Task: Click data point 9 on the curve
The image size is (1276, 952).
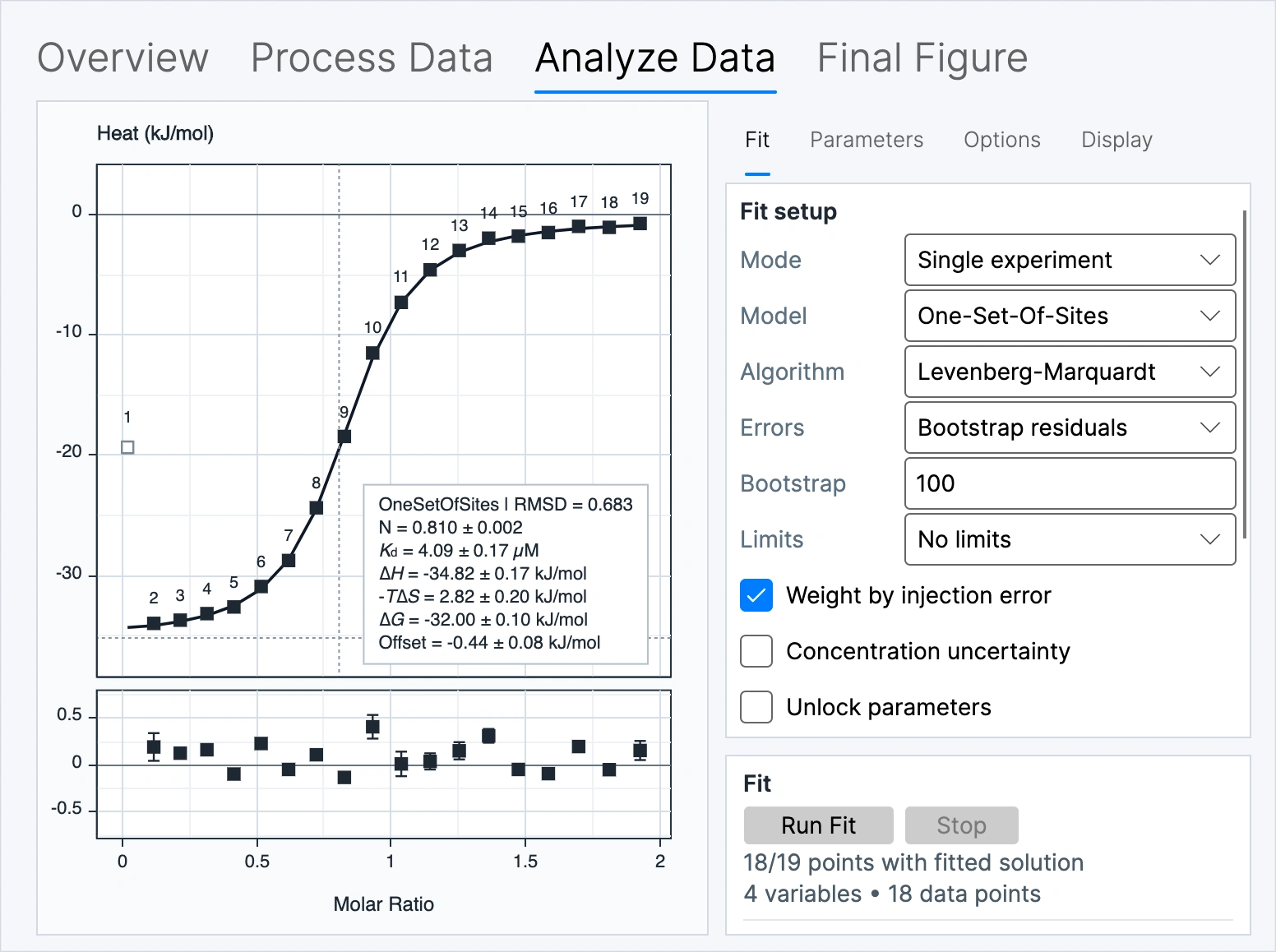Action: point(344,437)
